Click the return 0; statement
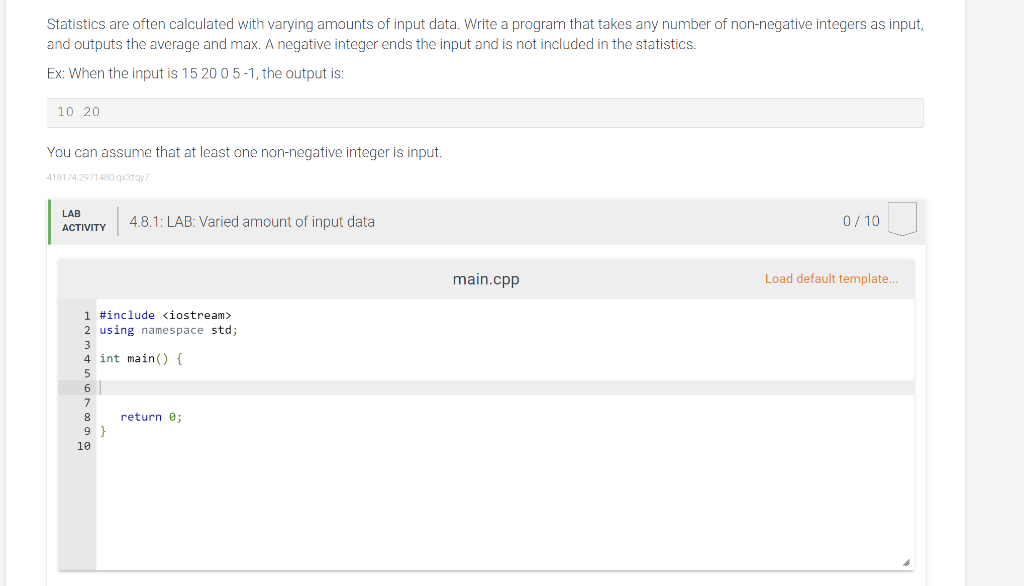 coord(151,417)
